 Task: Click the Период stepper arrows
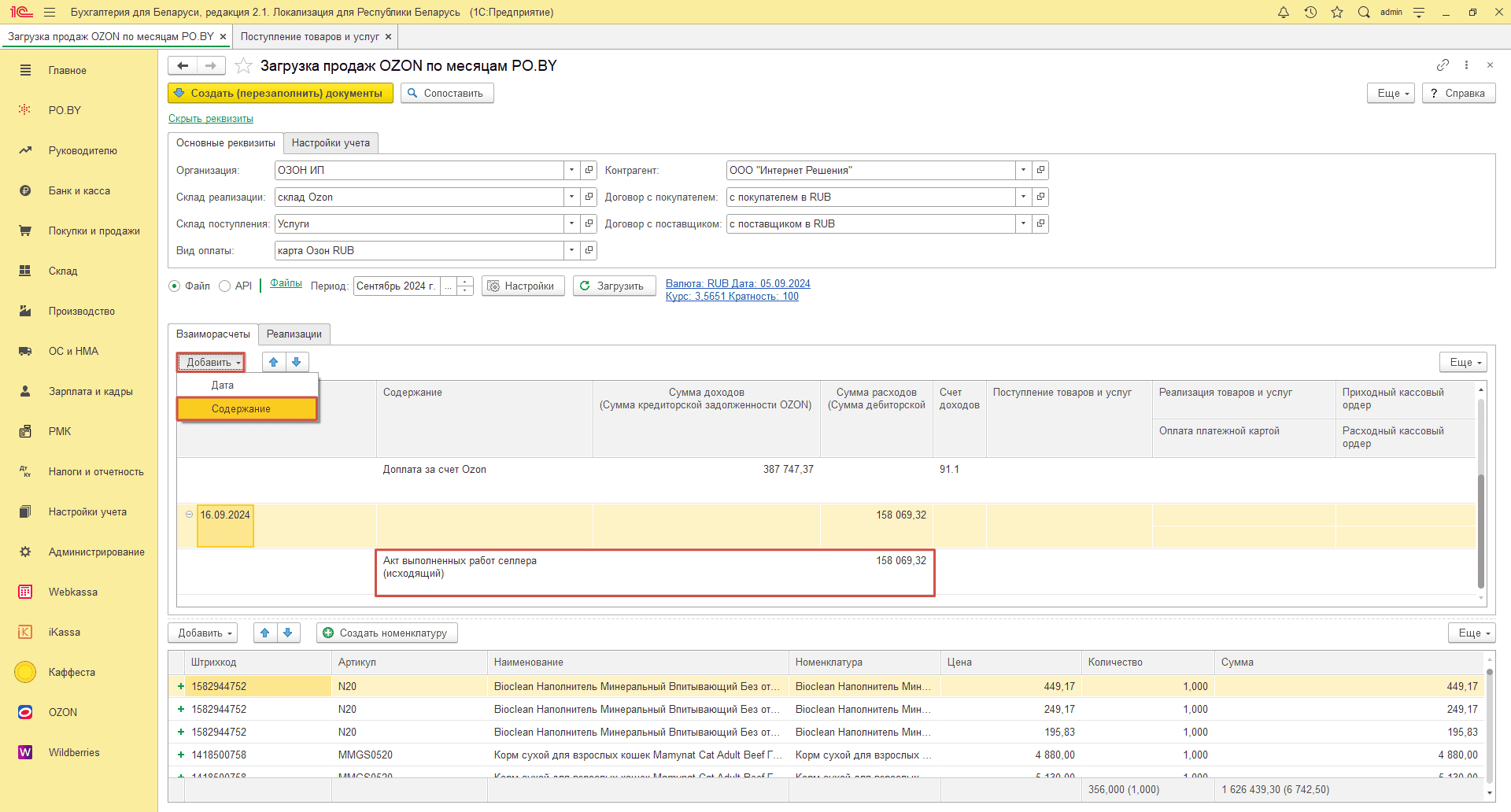click(x=465, y=286)
